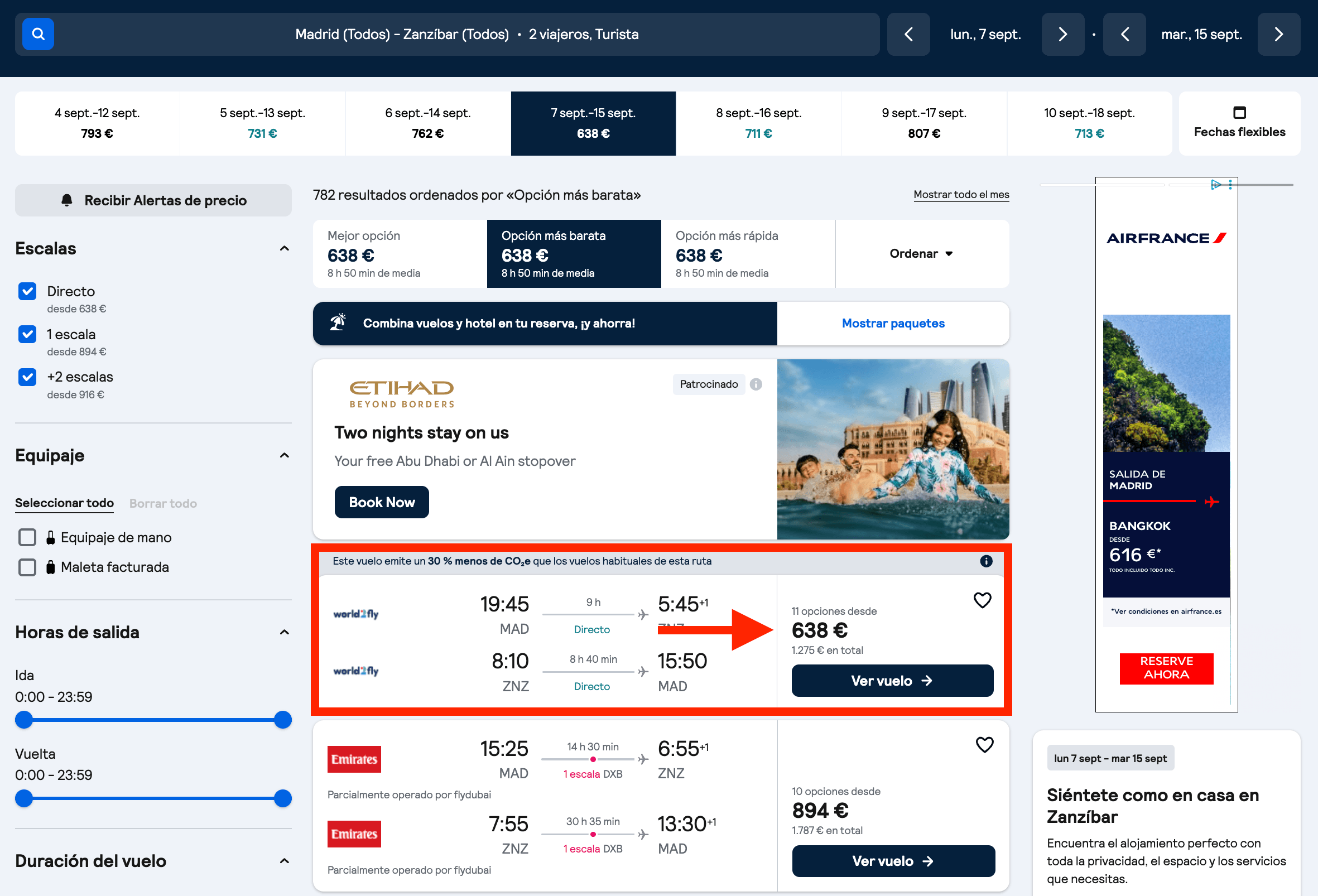Viewport: 1318px width, 896px height.
Task: Choose dates 10 sept.-18 sept. for 713 €
Action: tap(1089, 123)
